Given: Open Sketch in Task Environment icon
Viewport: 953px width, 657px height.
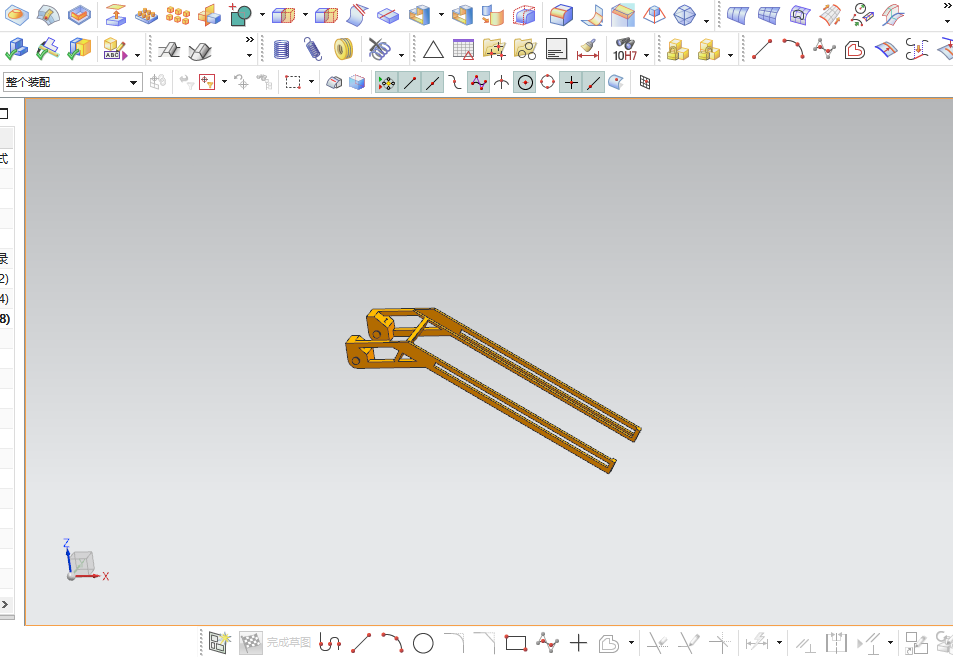Looking at the screenshot, I should [219, 642].
